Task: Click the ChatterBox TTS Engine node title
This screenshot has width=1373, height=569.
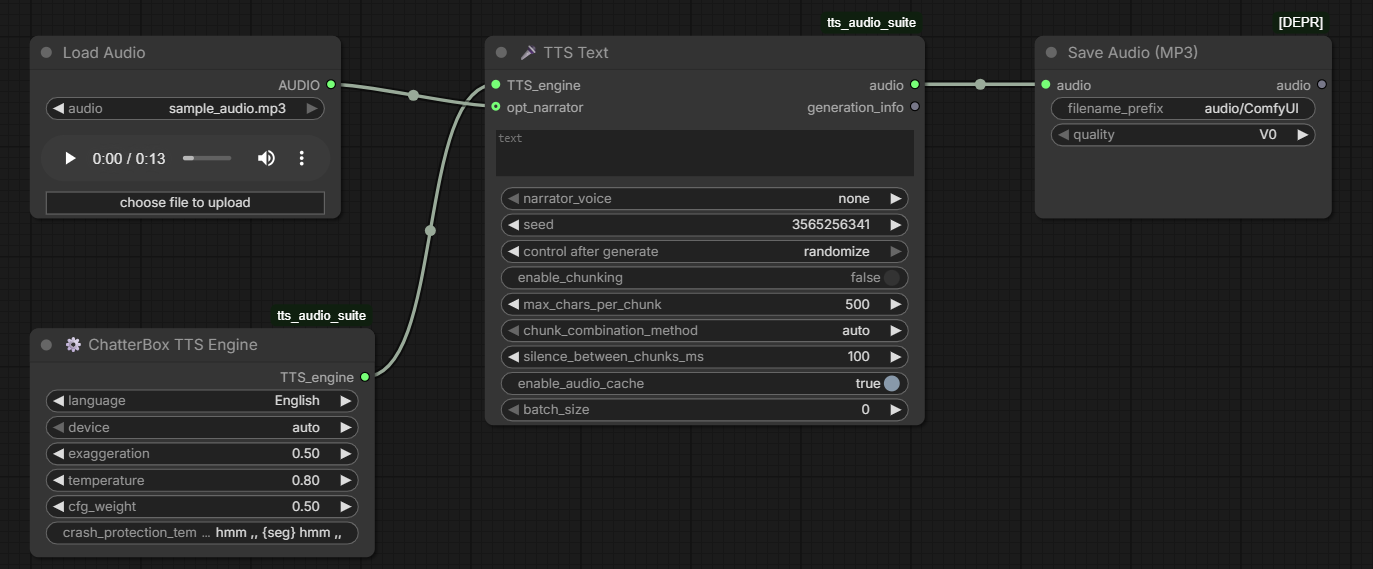Action: [x=173, y=344]
